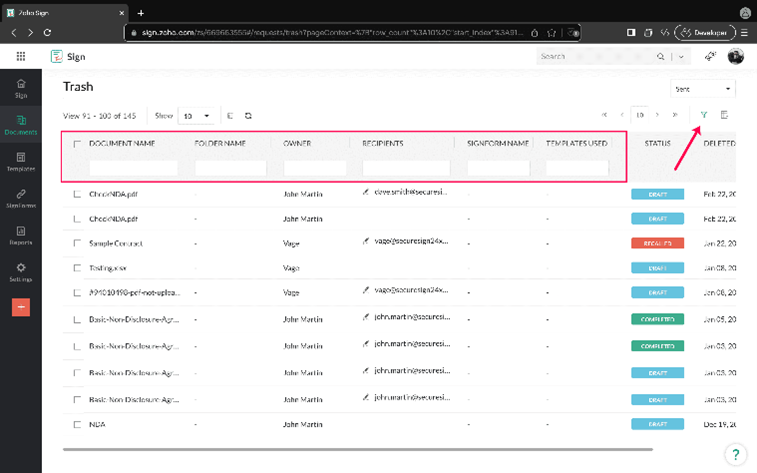Open the Zoho apps grid launcher
The image size is (757, 473).
click(21, 57)
